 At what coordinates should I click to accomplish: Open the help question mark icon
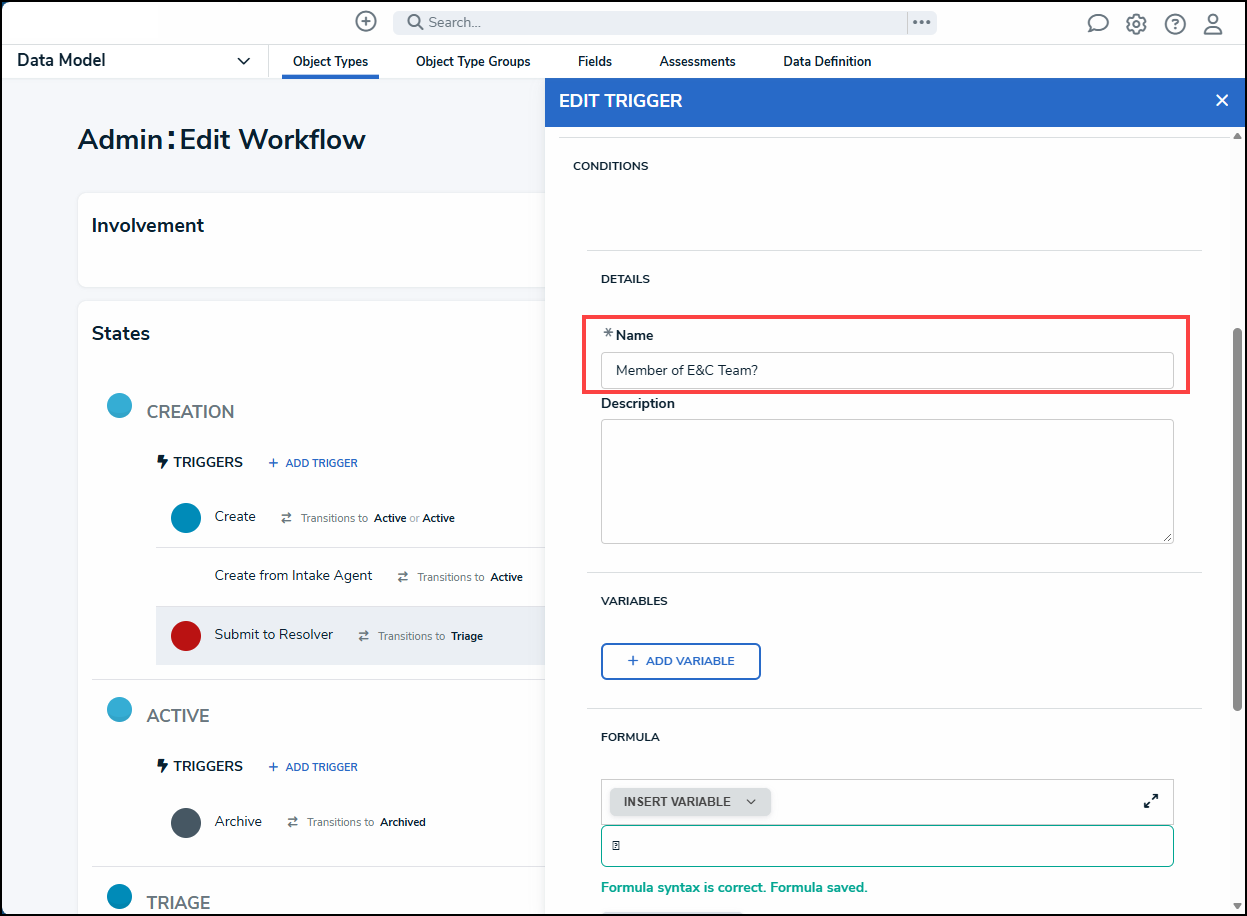pyautogui.click(x=1175, y=23)
